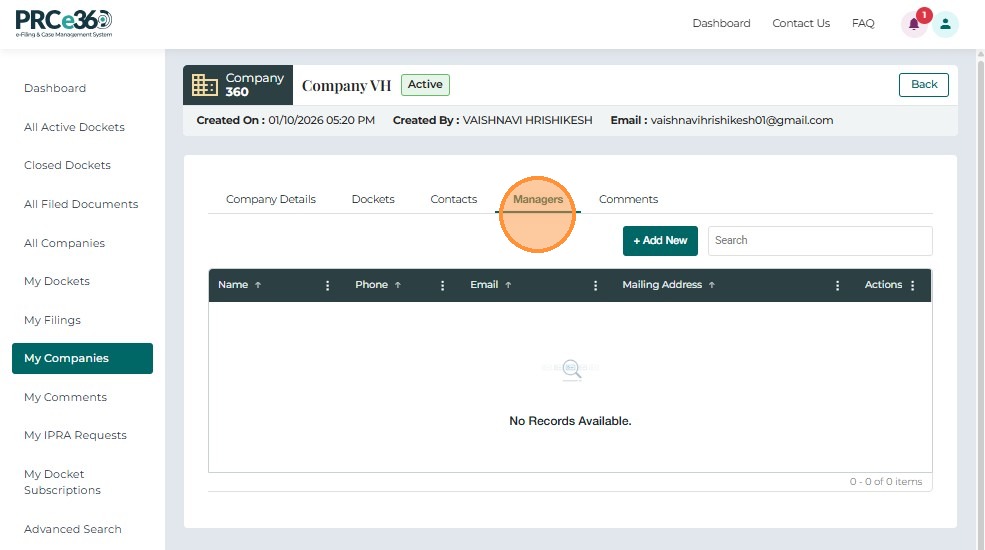Open My Docket Subscriptions

[62, 482]
